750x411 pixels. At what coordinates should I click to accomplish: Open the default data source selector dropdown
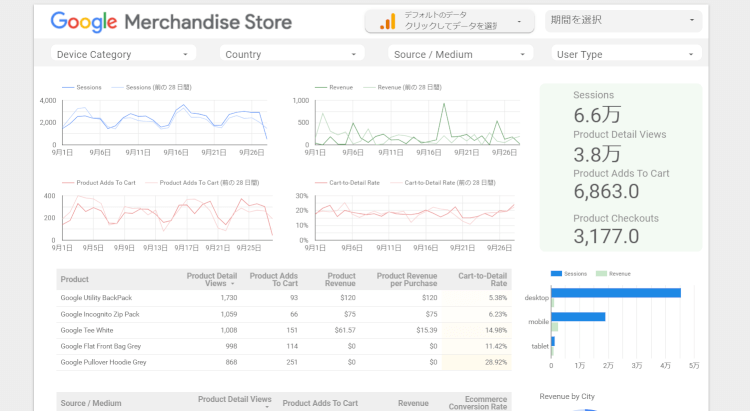pos(449,22)
